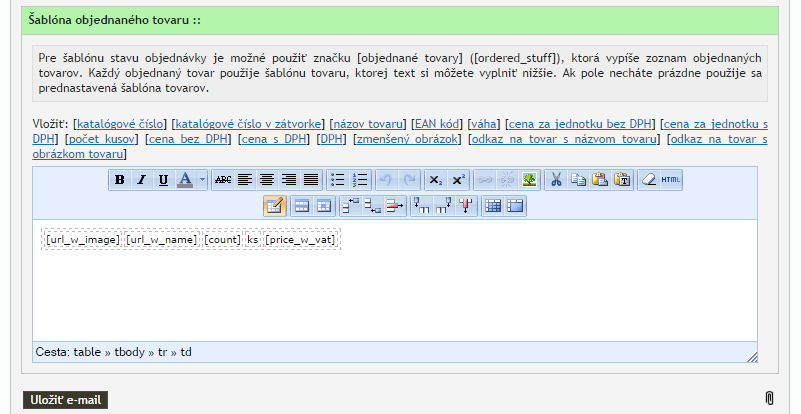
Task: Center align the template text
Action: (x=267, y=180)
